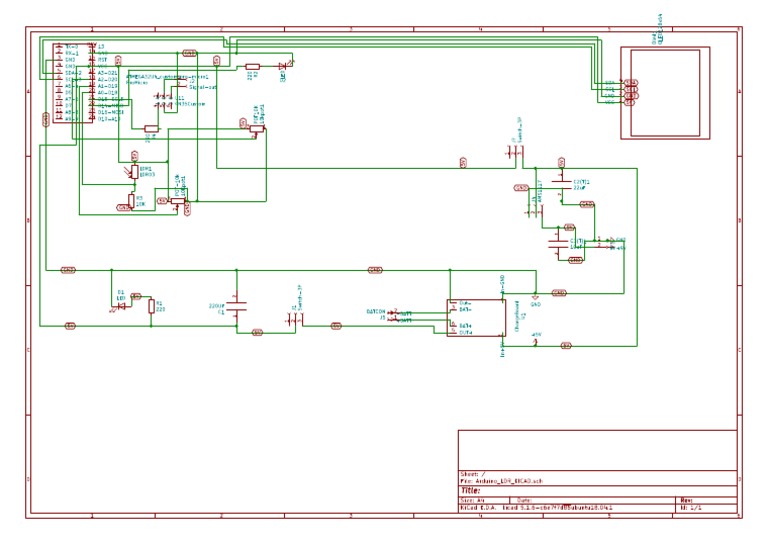768x544 pixels.
Task: Select the top LED diode symbol D2
Action: pos(284,66)
